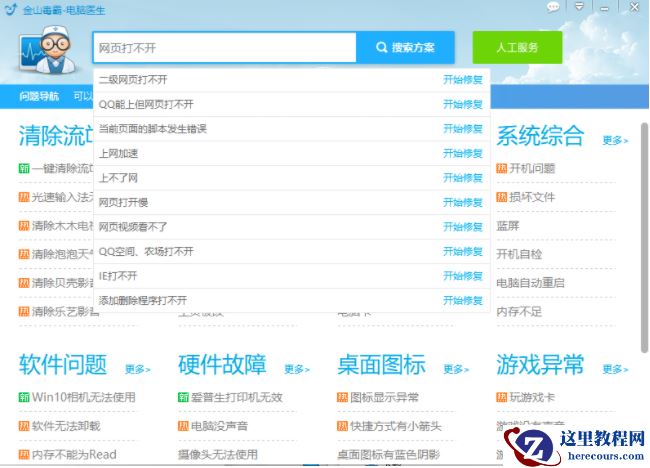The width and height of the screenshot is (650, 468).
Task: Click the feedback chat bubble icon
Action: (x=553, y=7)
